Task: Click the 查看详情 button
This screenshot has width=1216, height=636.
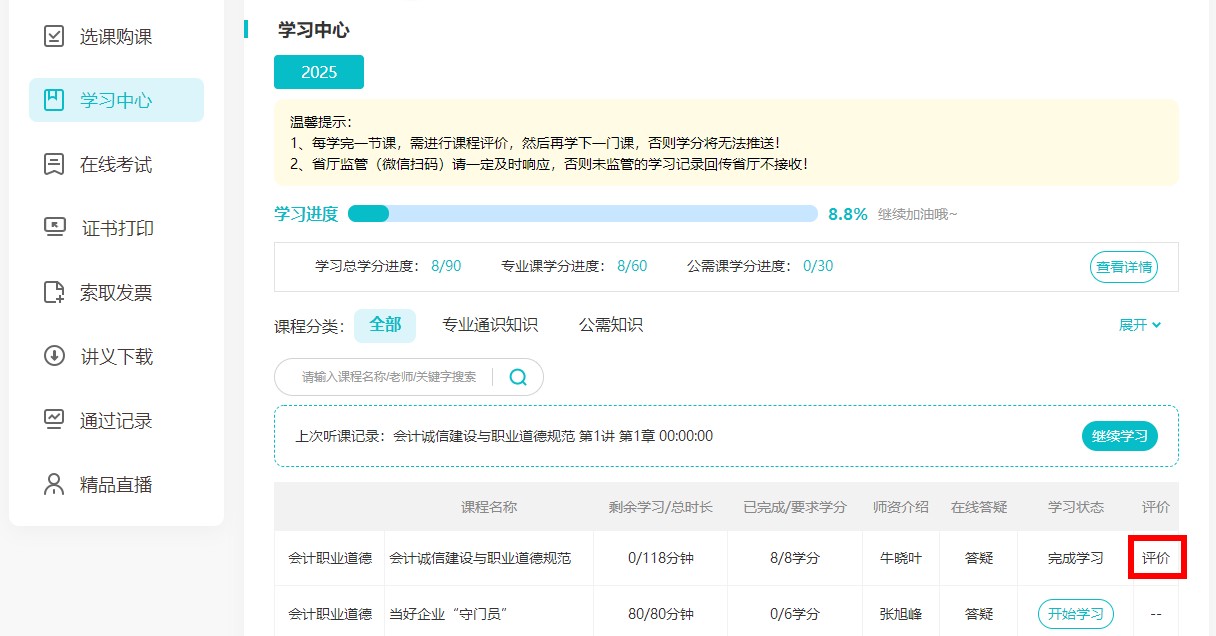Action: click(1123, 267)
